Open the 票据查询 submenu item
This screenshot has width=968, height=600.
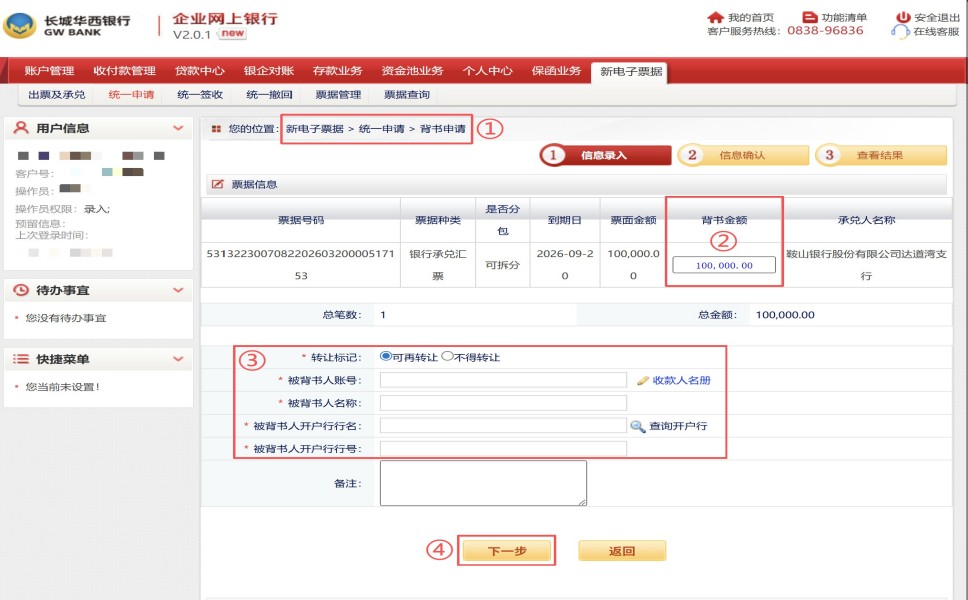click(x=408, y=95)
